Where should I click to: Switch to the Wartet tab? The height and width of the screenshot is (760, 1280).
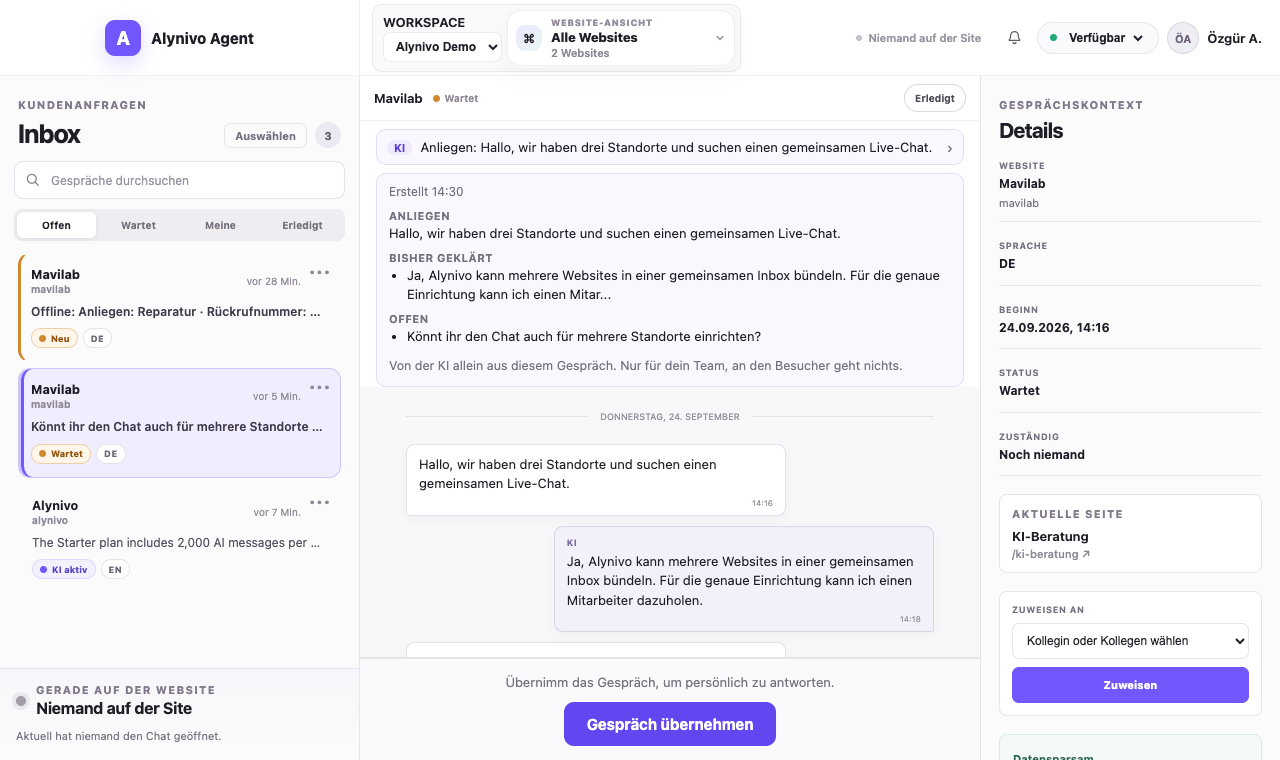click(x=138, y=225)
